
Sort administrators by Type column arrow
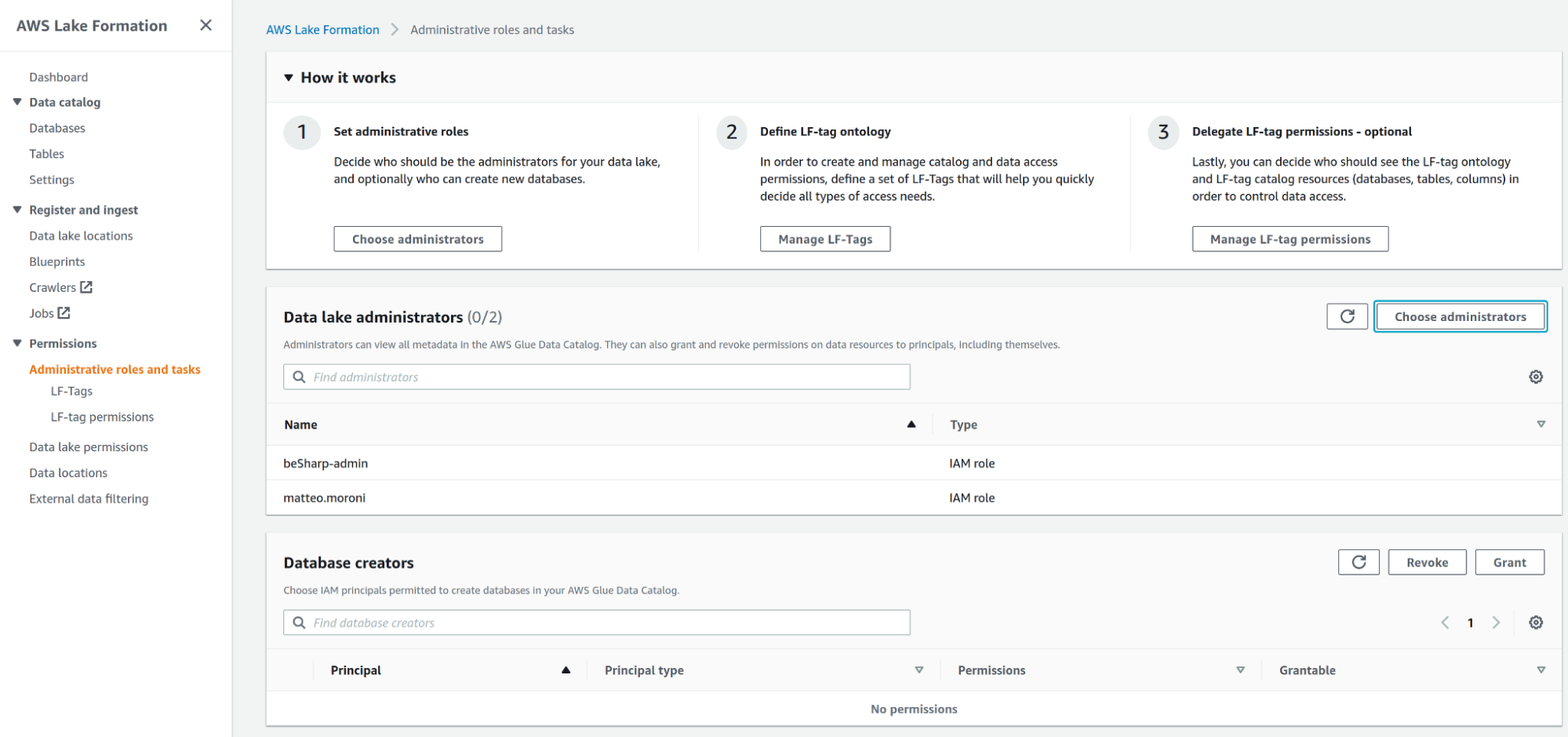click(x=1541, y=424)
